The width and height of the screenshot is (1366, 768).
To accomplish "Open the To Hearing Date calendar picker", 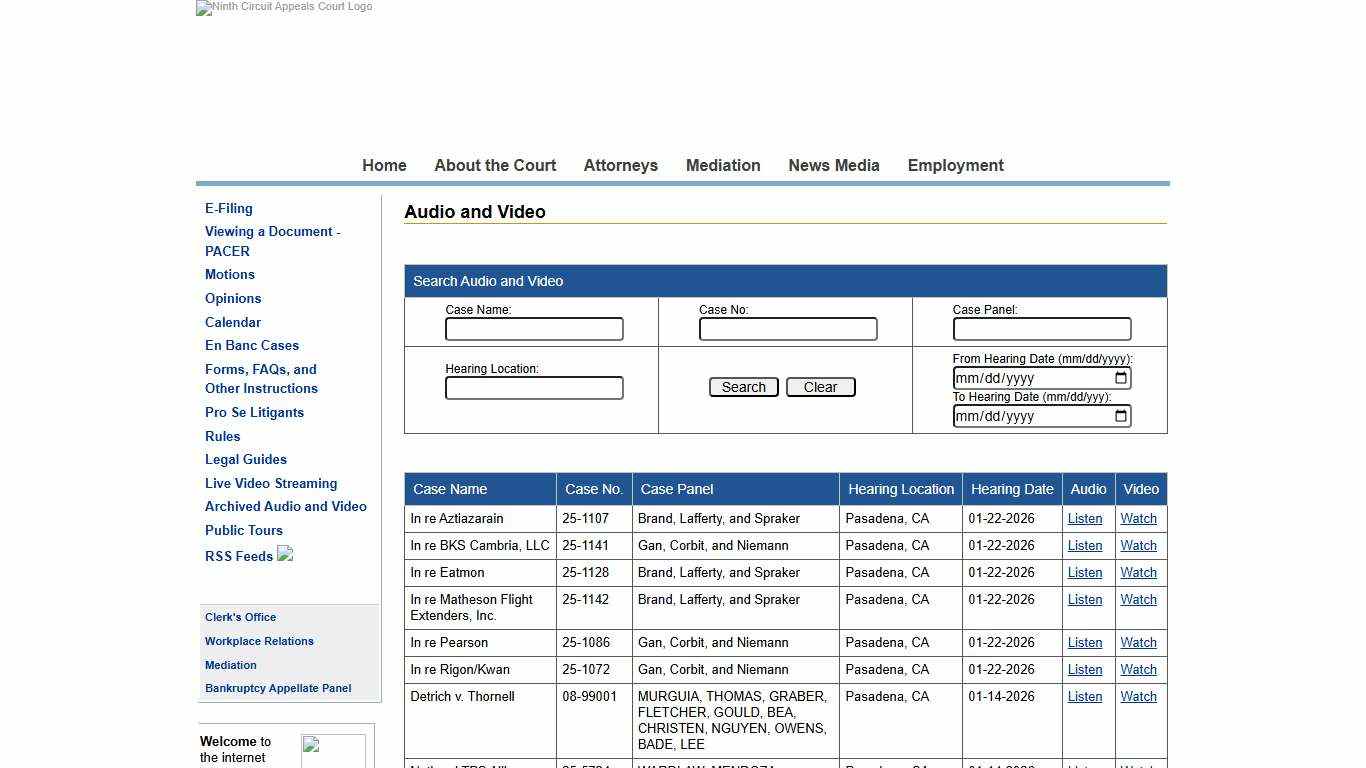I will pyautogui.click(x=1121, y=416).
